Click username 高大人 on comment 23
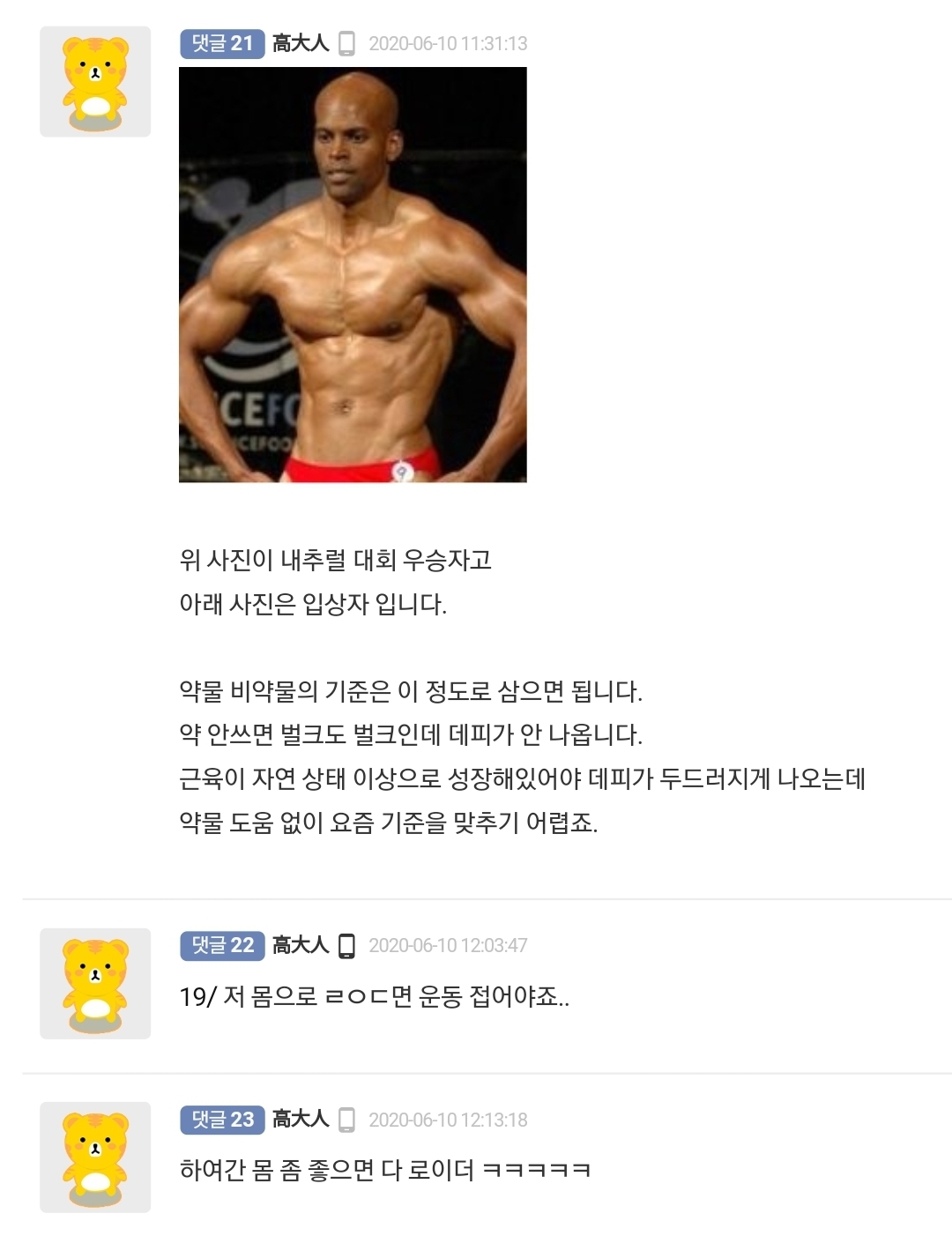 pyautogui.click(x=301, y=1120)
